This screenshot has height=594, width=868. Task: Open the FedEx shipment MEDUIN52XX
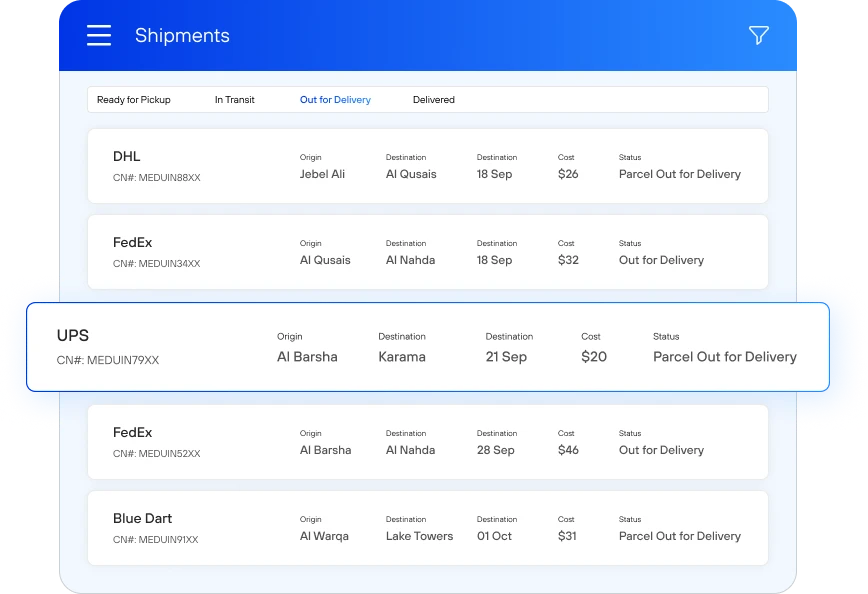coord(428,441)
